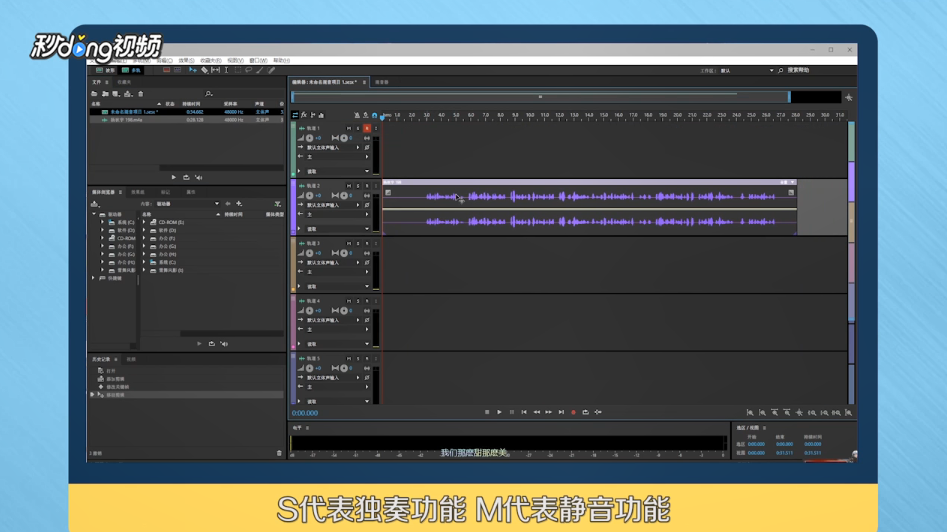Select the .sesx session file row
This screenshot has height=532, width=947.
pos(186,112)
